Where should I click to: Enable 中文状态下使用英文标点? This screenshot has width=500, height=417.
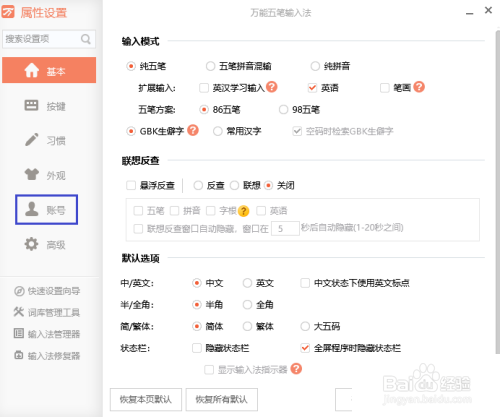click(x=305, y=283)
